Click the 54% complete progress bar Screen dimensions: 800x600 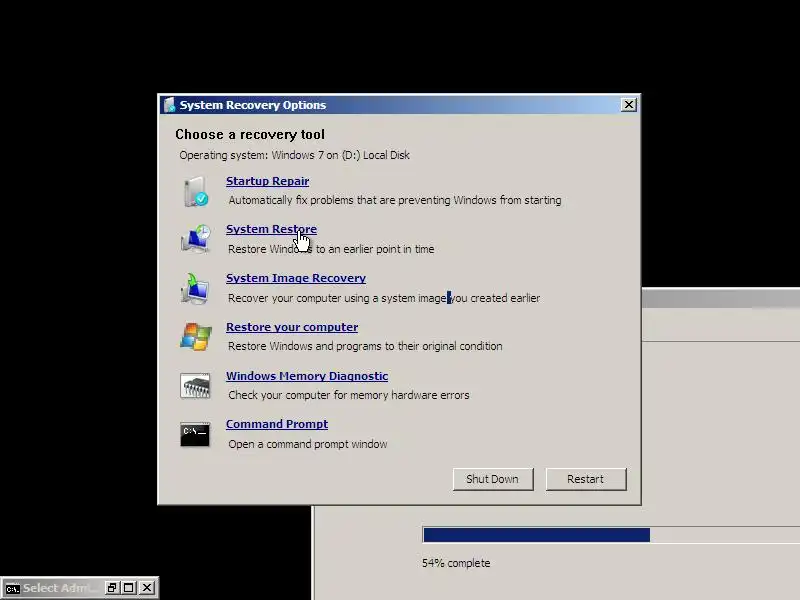coord(611,535)
